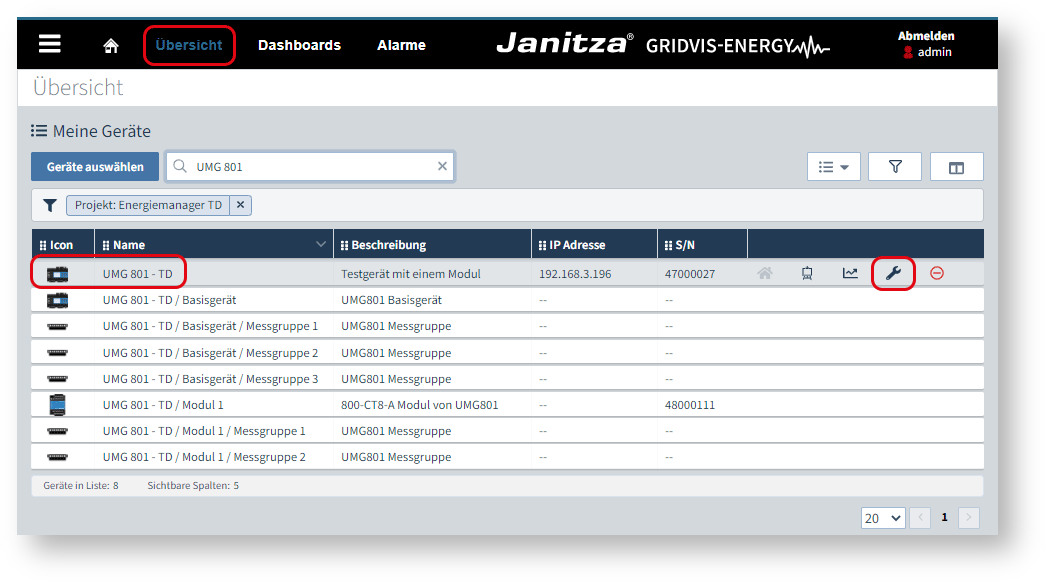Toggle the column layout view button
This screenshot has height=583, width=1046.
(x=956, y=167)
